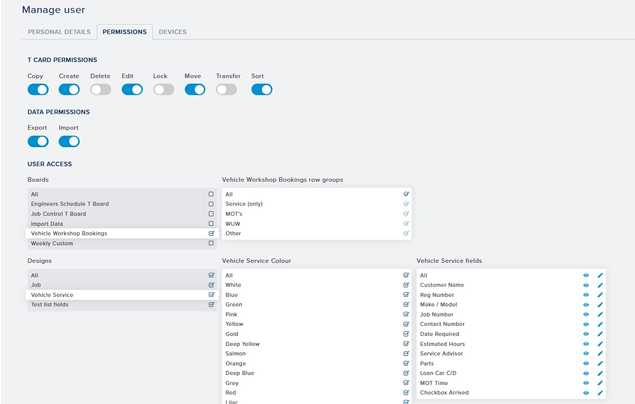
Task: Open the Personal Details tab
Action: [59, 32]
